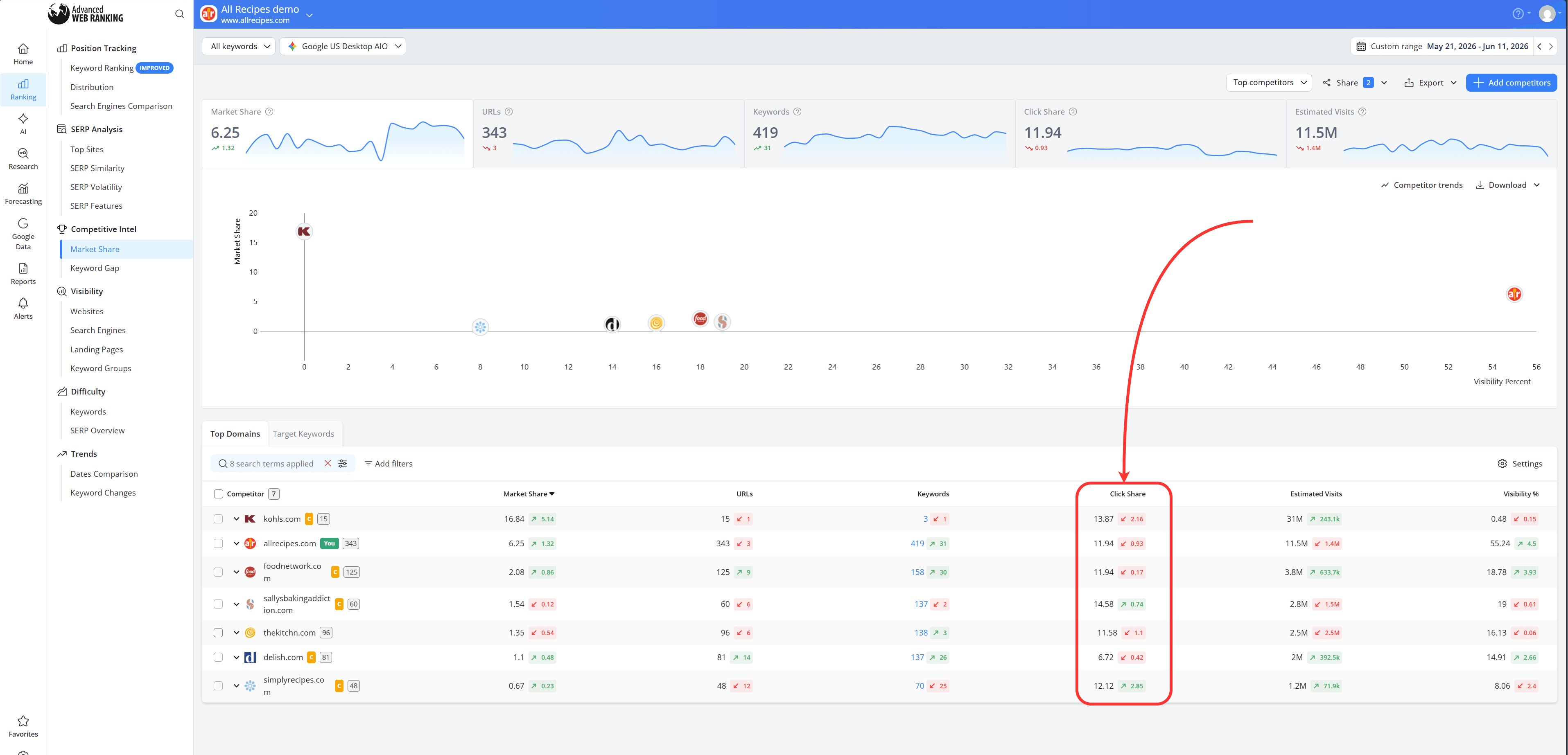The width and height of the screenshot is (1568, 755).
Task: Open SERP Volatility menu item
Action: pyautogui.click(x=96, y=187)
